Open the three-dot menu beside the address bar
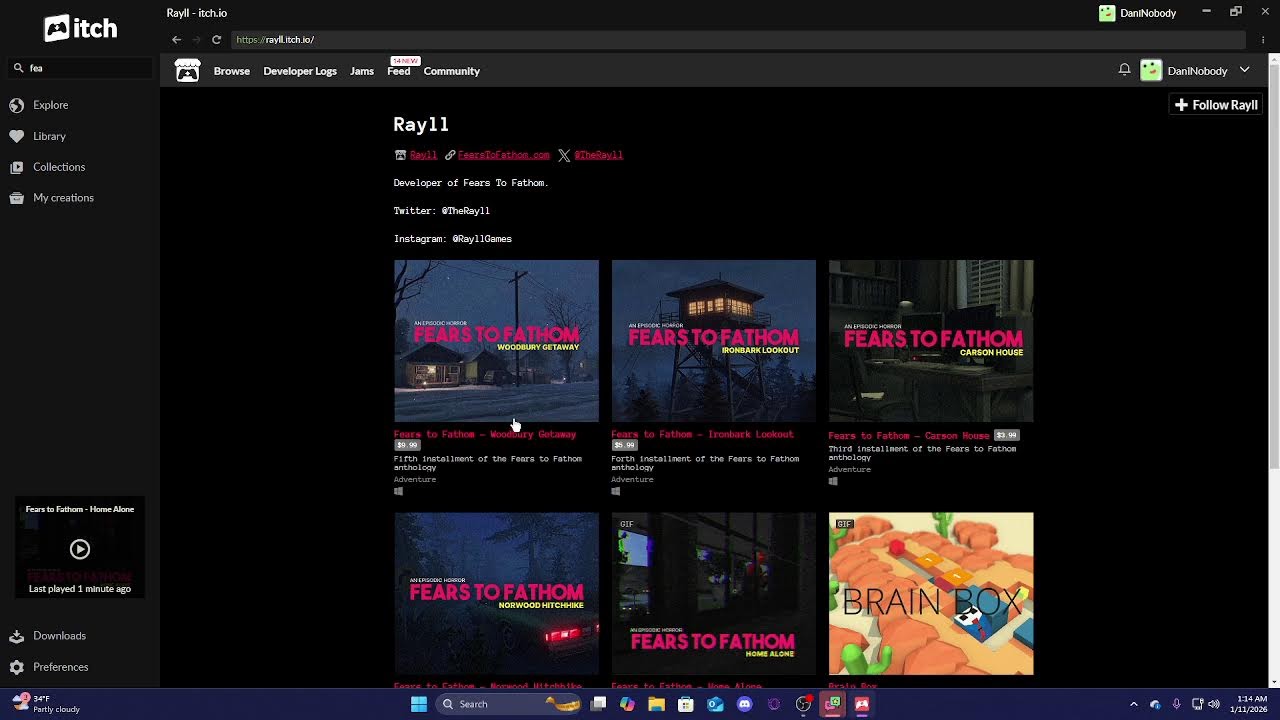Screen dimensions: 1280x720 (x=1263, y=40)
